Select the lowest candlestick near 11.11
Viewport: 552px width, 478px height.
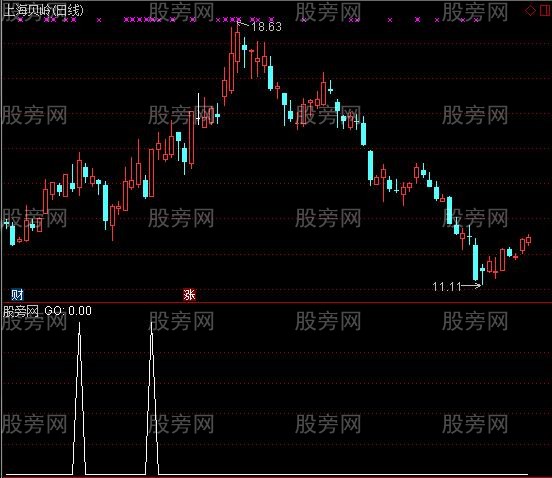pos(482,275)
